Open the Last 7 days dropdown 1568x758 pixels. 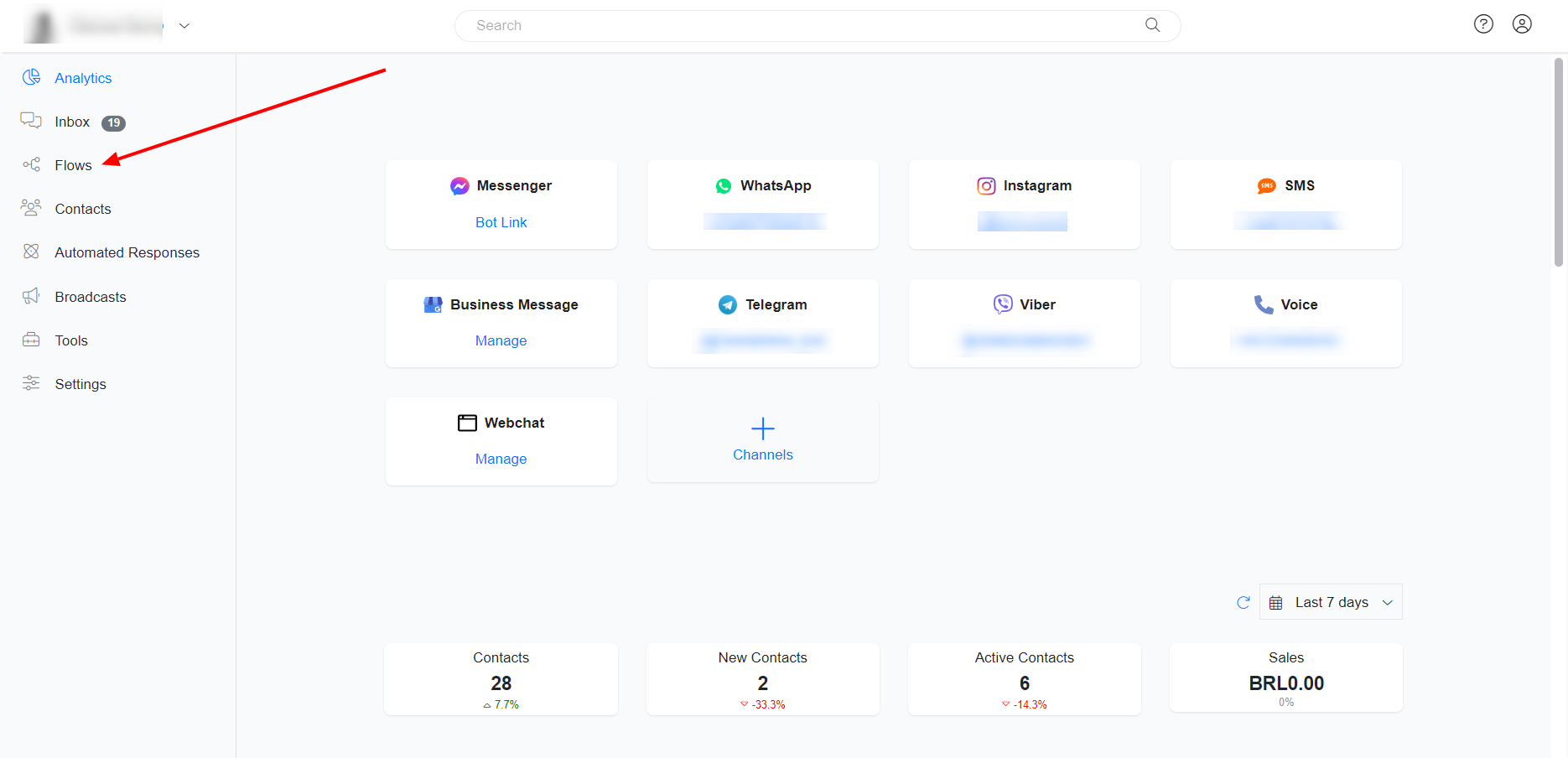[x=1331, y=602]
